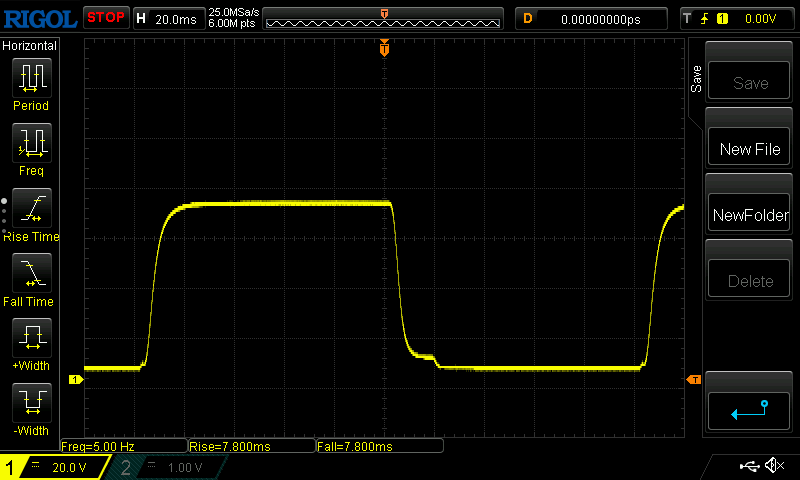The image size is (800, 480).
Task: Select the Rise Time measurement icon
Action: (x=31, y=209)
